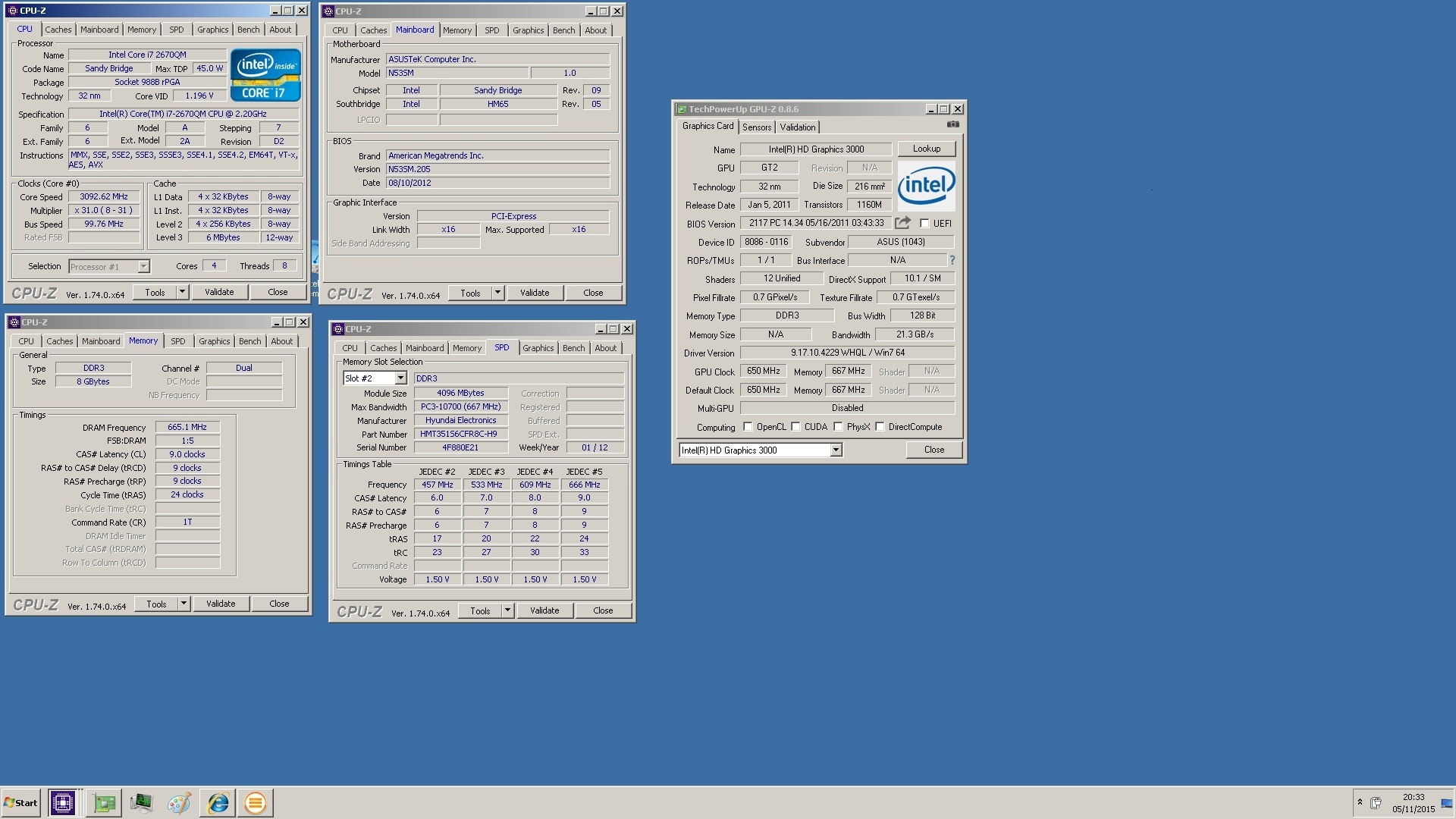Click the title bar icon of the SPD CPU-Z window
This screenshot has width=1456, height=819.
pyautogui.click(x=338, y=329)
